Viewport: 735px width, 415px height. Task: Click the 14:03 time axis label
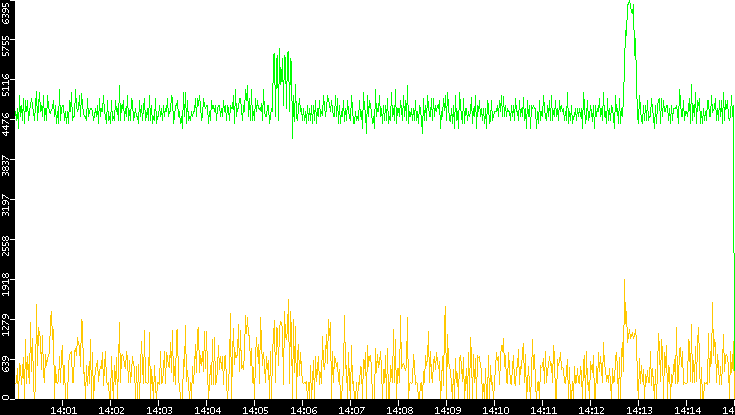coord(159,410)
